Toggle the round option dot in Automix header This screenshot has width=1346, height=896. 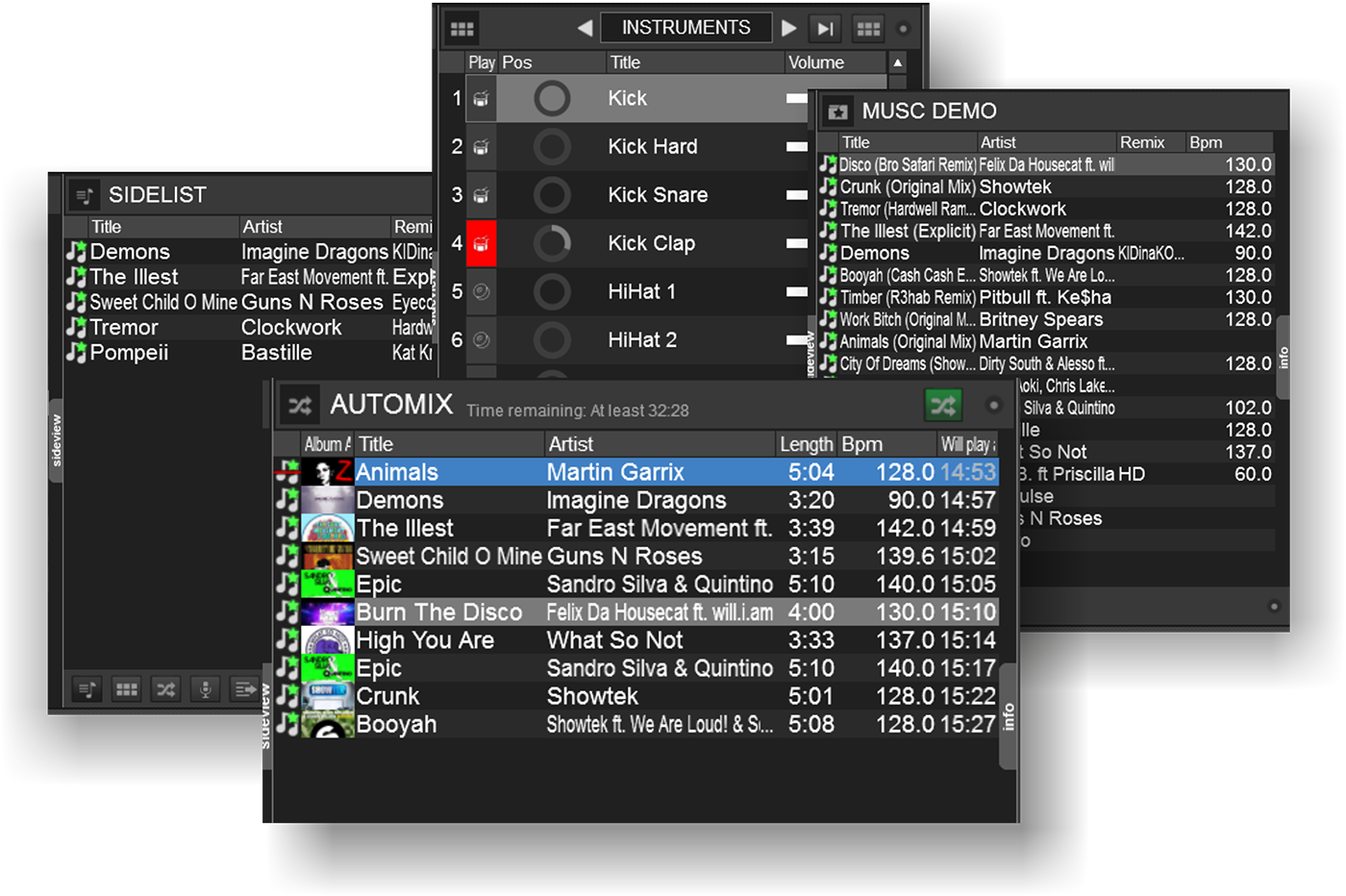coord(994,406)
